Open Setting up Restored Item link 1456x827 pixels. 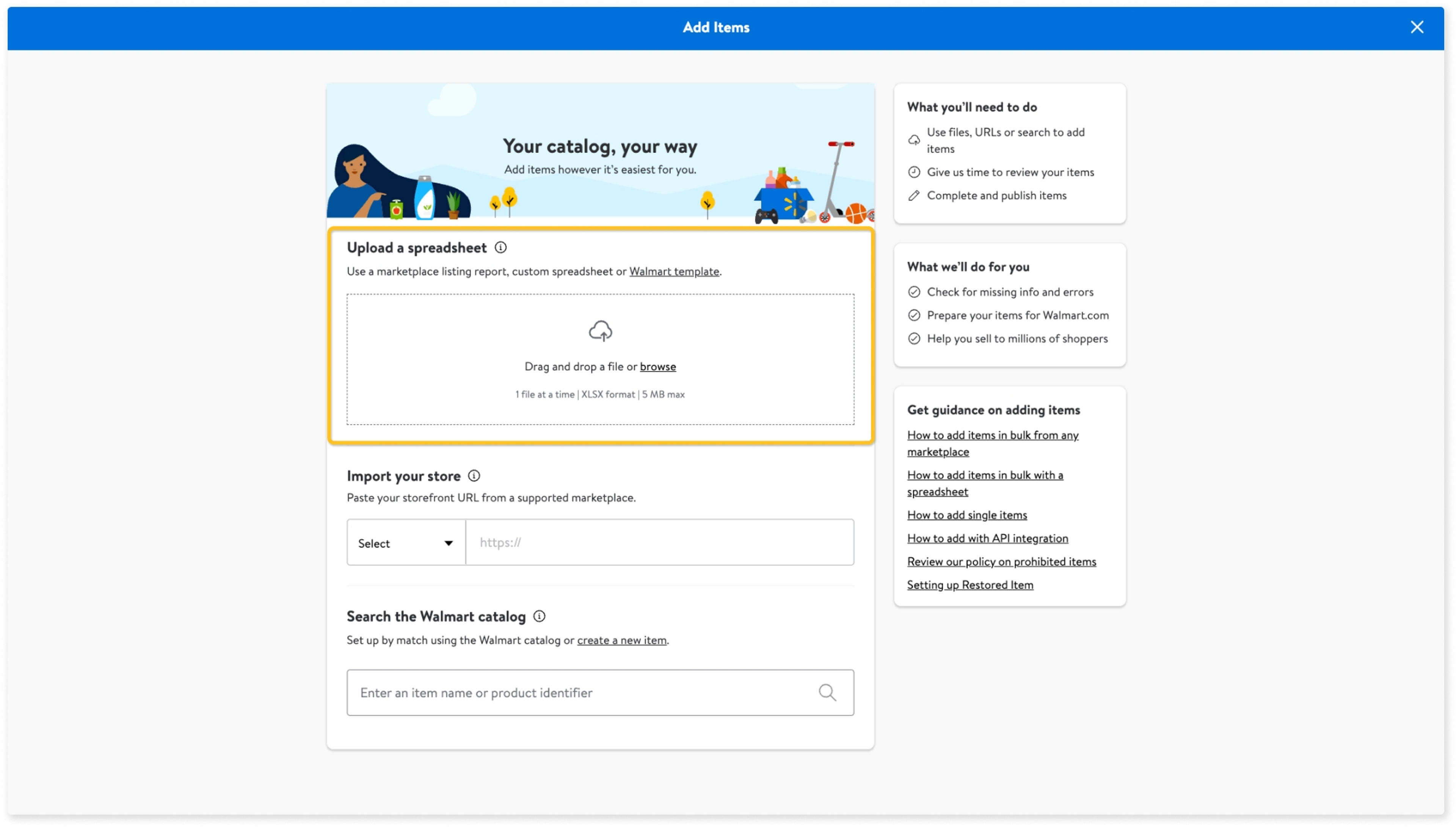pyautogui.click(x=970, y=585)
